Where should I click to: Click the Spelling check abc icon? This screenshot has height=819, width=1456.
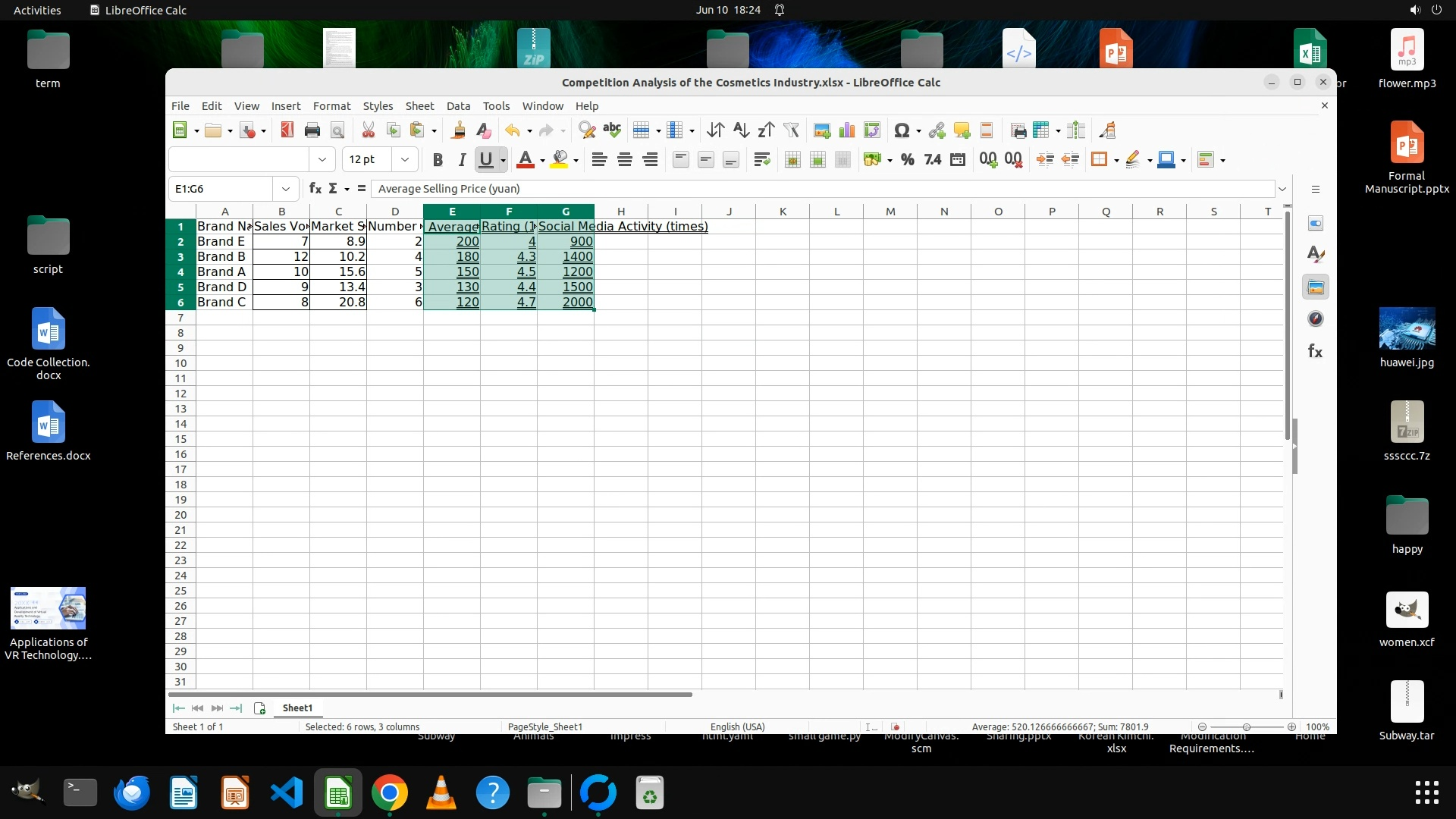(611, 130)
